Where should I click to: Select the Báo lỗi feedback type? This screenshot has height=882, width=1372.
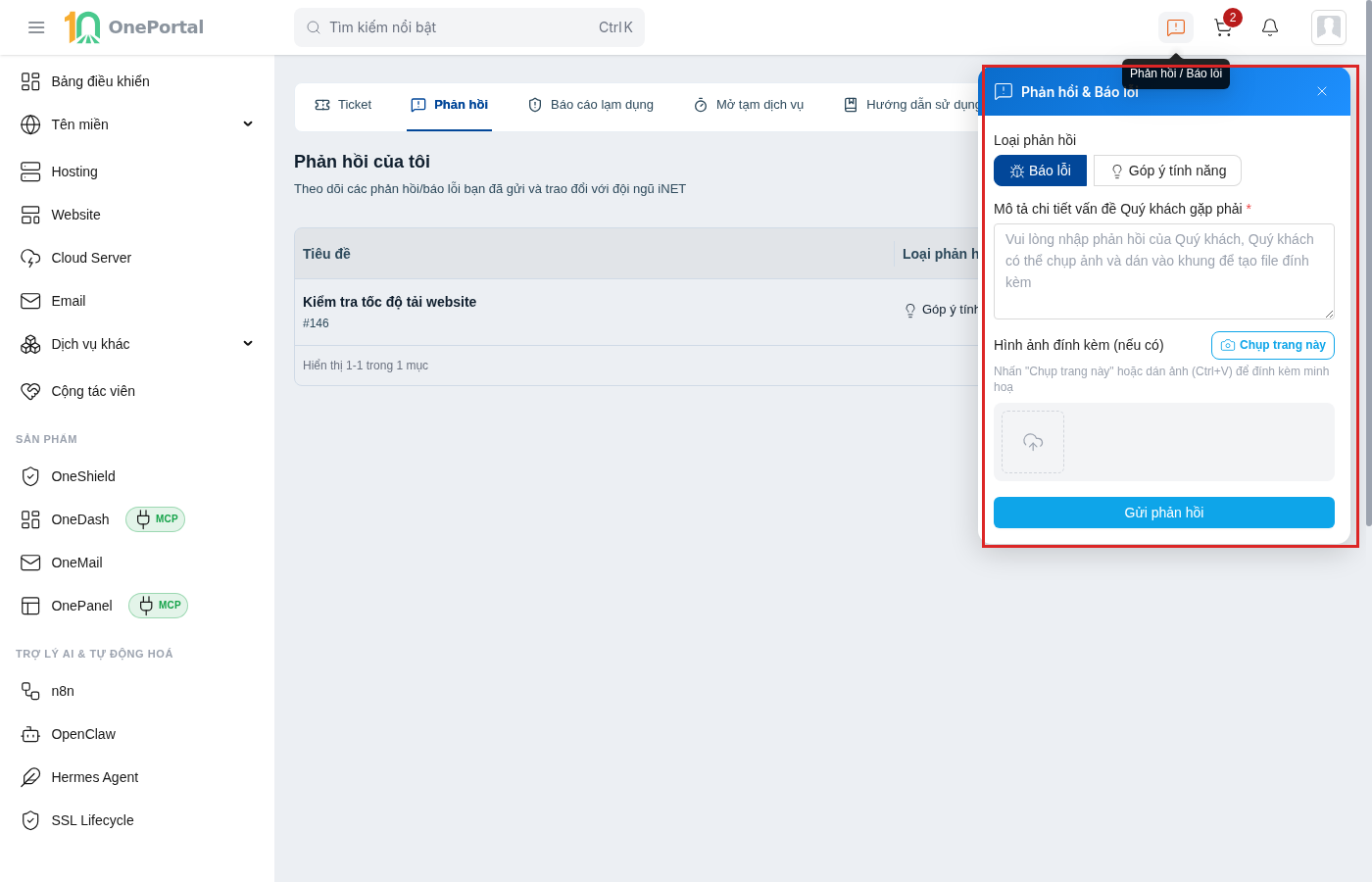[1040, 171]
